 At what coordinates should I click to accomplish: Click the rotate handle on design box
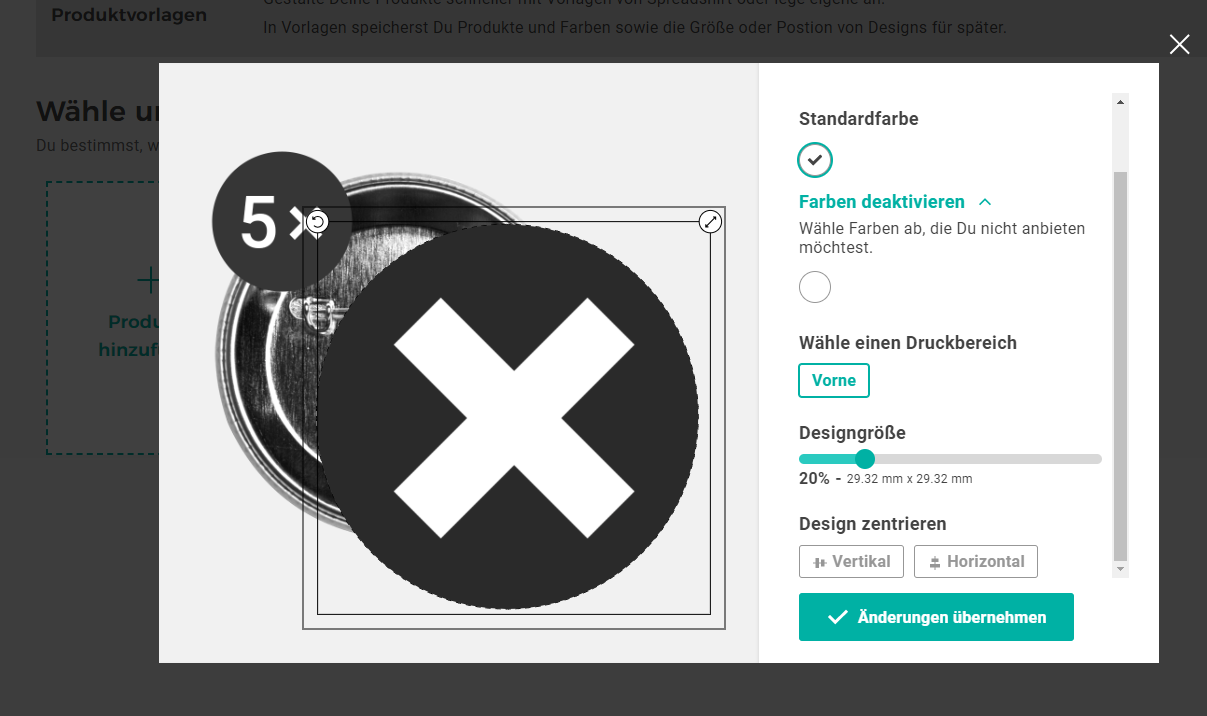click(317, 222)
